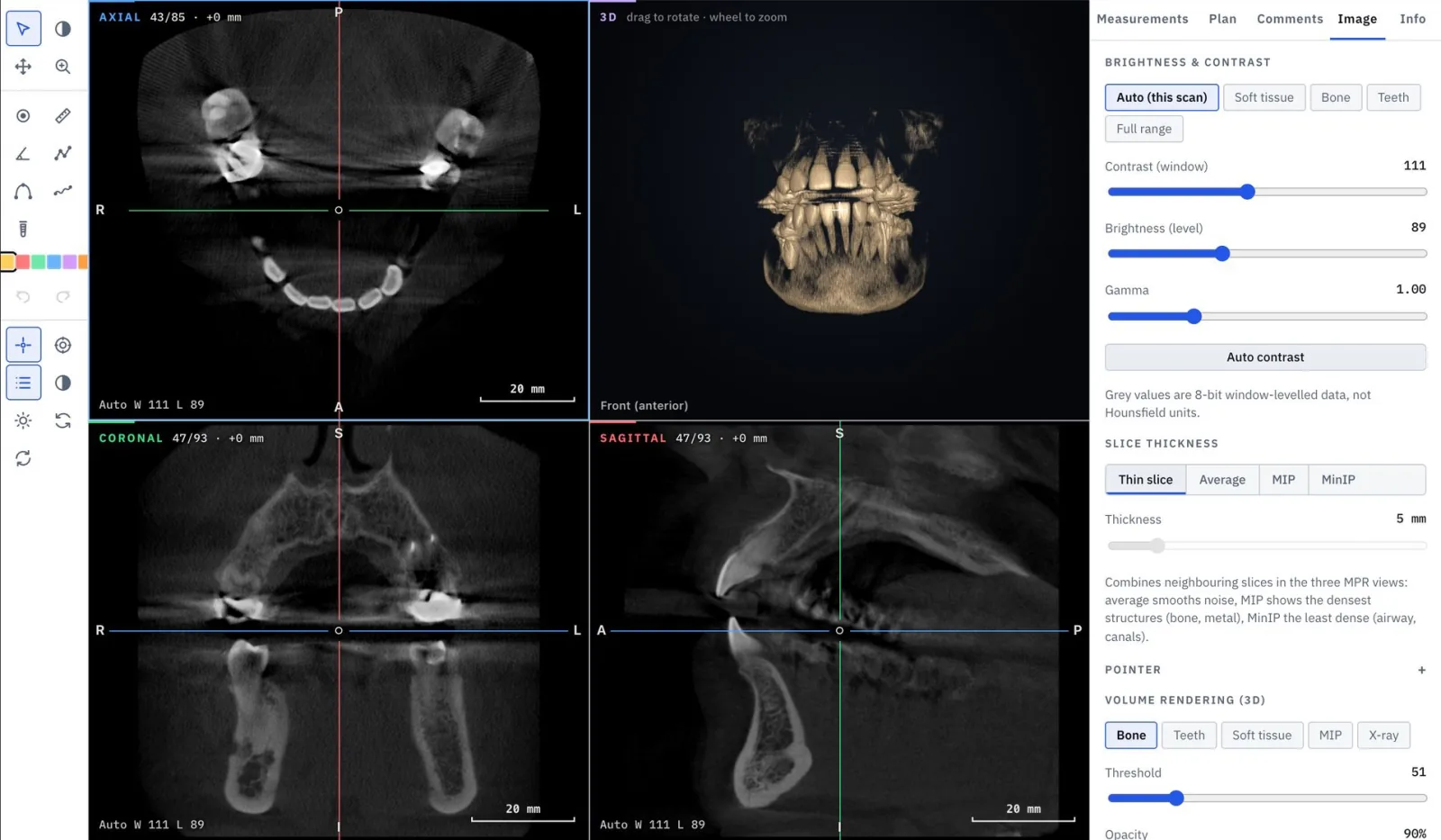Choose the Bone brightness preset
Viewport: 1441px width, 840px height.
coord(1336,97)
